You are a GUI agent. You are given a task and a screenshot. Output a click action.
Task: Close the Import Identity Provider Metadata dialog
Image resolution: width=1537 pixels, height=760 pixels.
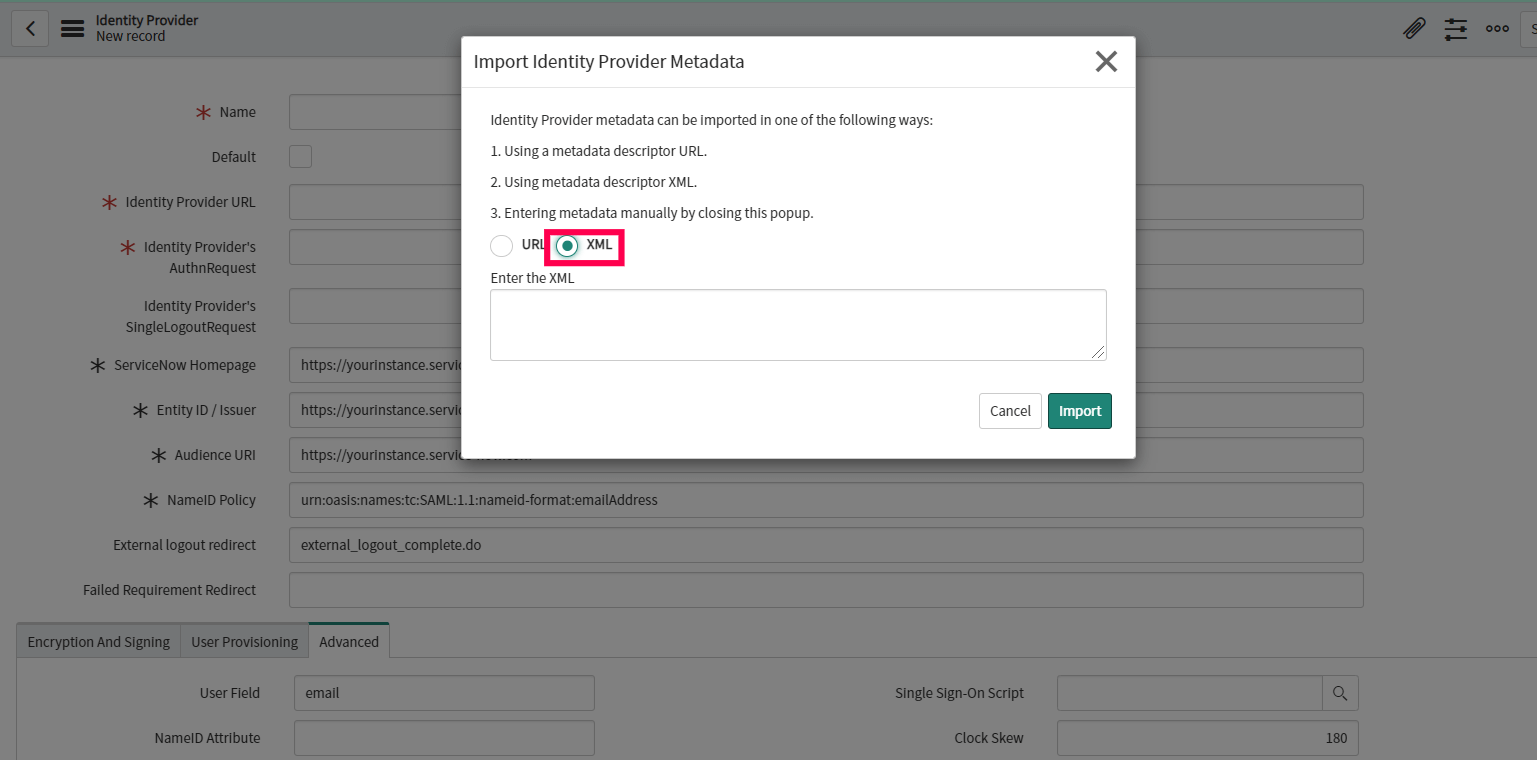coord(1106,62)
